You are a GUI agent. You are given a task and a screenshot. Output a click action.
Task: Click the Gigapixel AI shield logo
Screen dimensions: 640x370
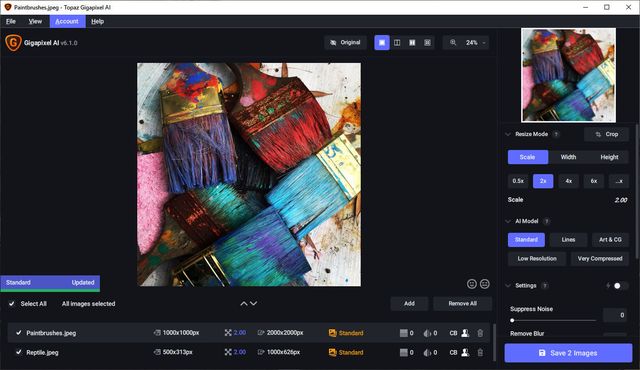pyautogui.click(x=13, y=42)
